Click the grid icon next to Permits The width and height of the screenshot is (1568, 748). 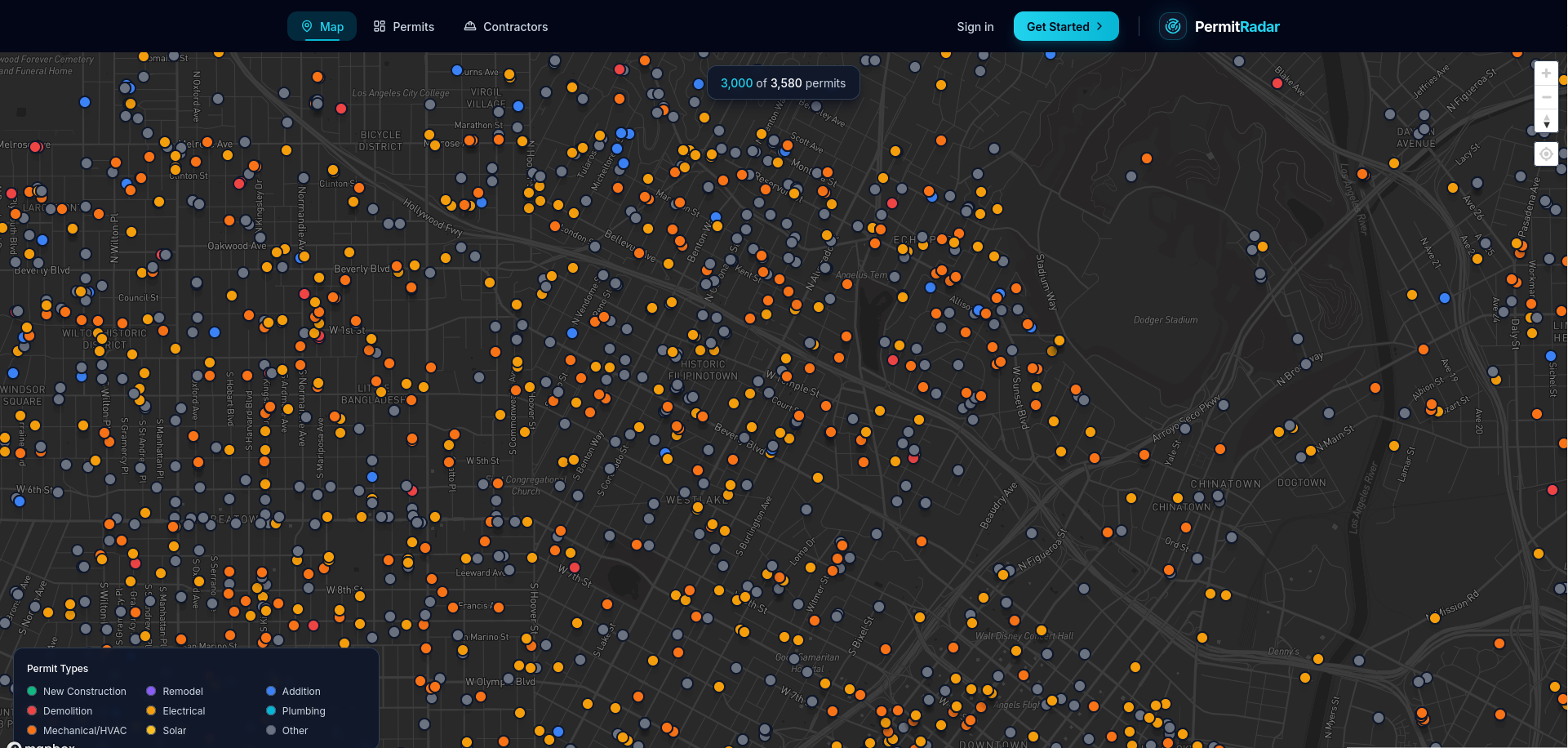pos(379,26)
